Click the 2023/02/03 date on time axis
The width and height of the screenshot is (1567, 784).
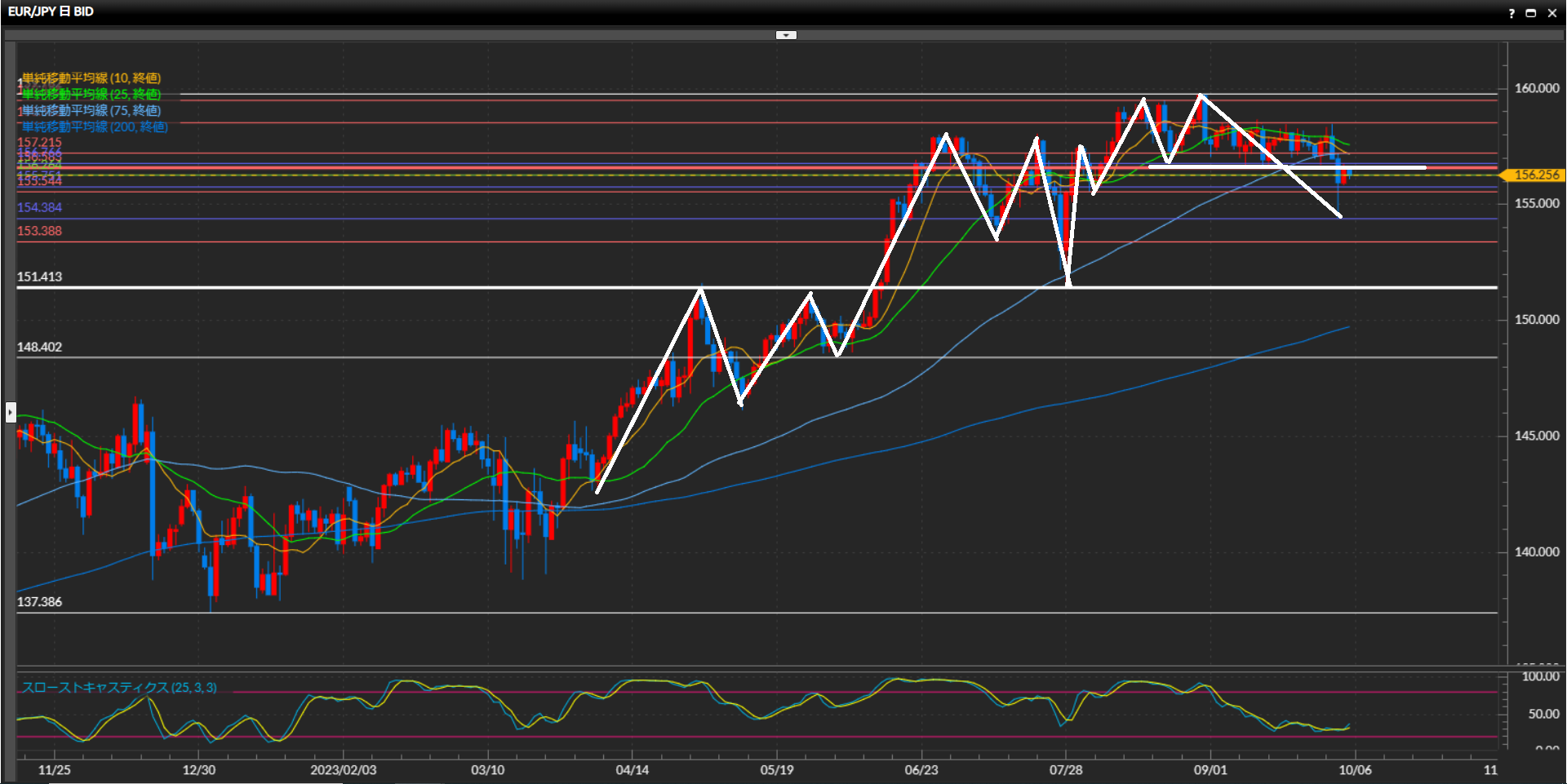(x=343, y=770)
